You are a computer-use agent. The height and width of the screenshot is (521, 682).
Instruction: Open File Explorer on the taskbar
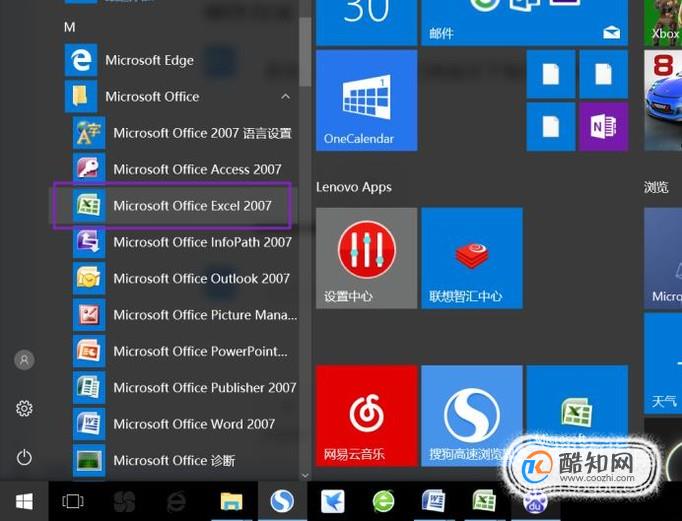pos(231,501)
